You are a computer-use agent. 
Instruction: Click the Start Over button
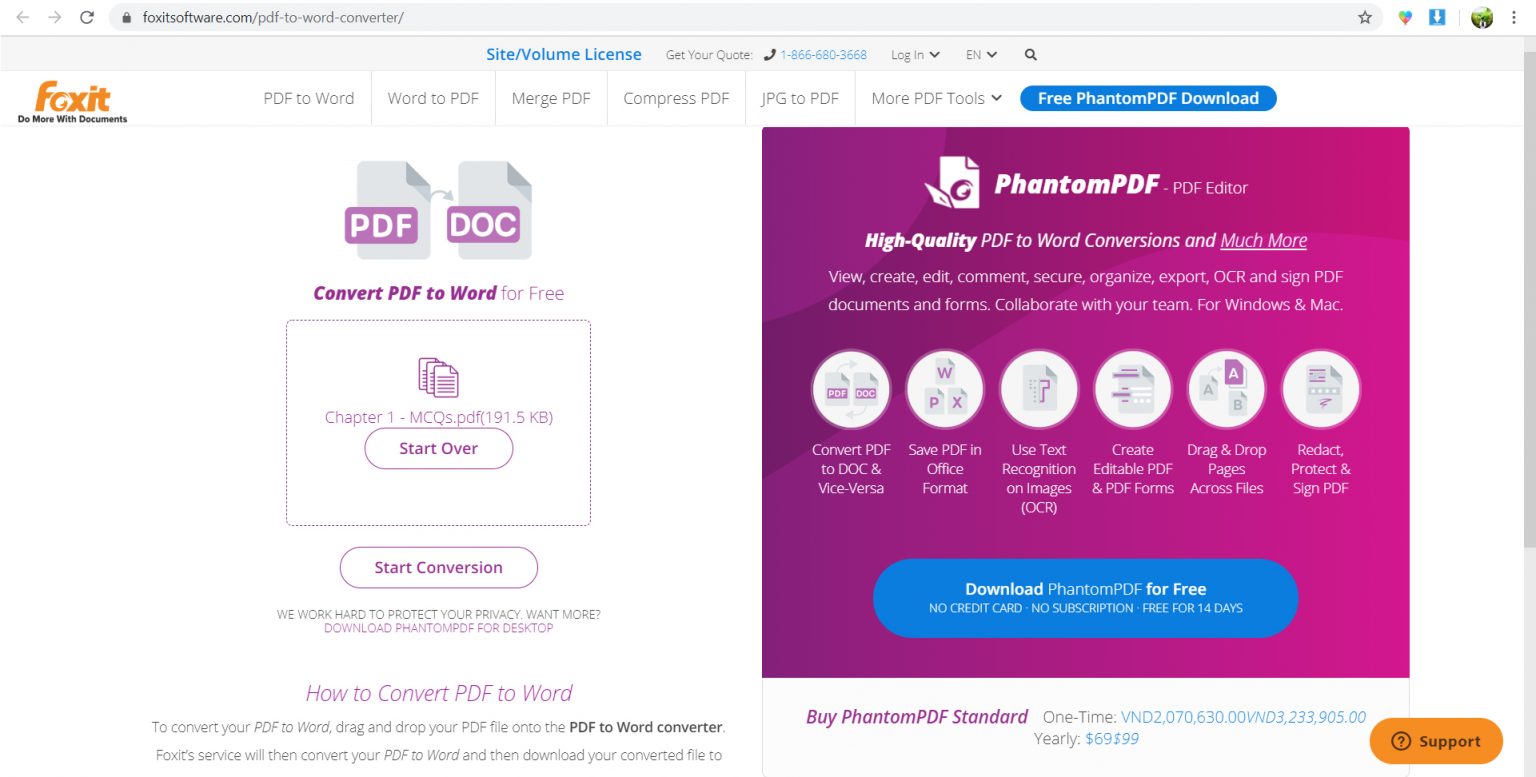pos(438,448)
